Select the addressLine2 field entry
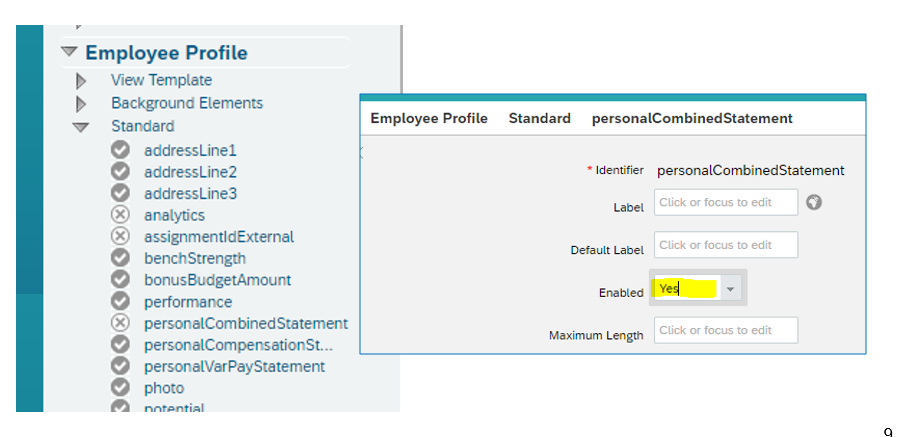 190,172
